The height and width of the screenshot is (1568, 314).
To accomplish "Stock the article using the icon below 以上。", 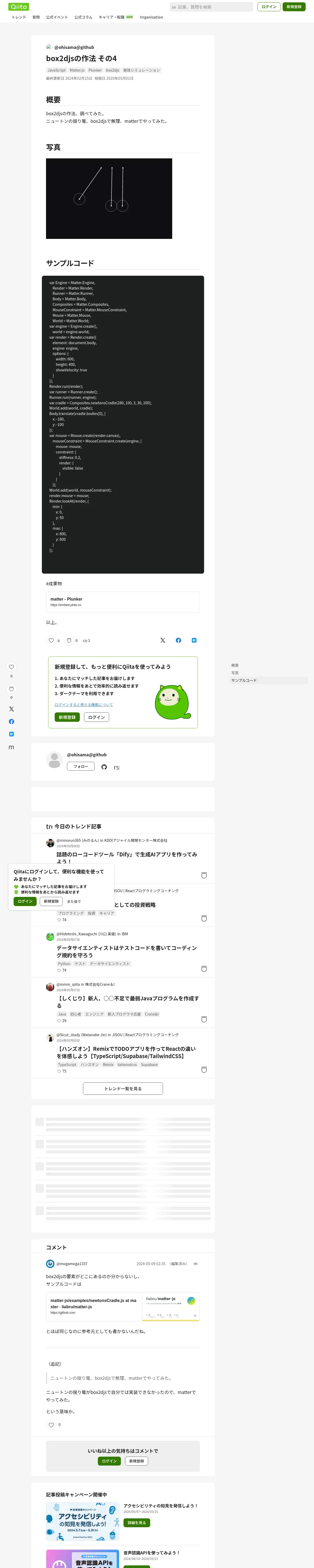I will [69, 640].
